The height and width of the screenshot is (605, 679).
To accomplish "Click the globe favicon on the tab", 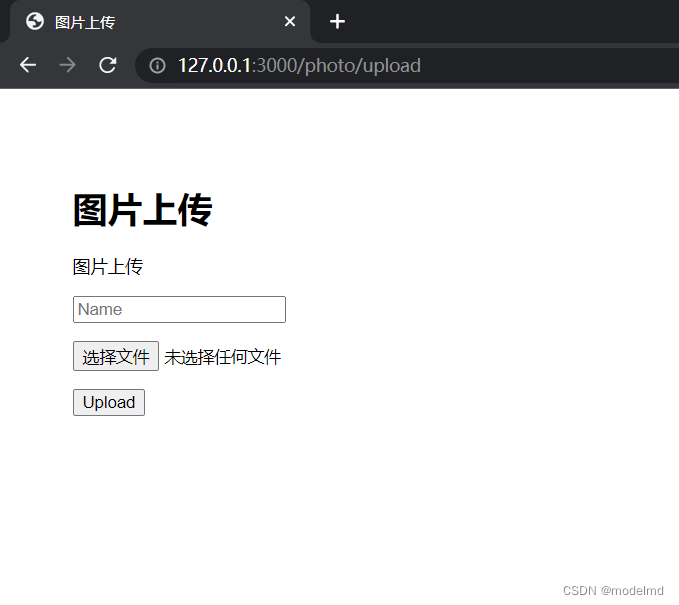I will click(35, 21).
